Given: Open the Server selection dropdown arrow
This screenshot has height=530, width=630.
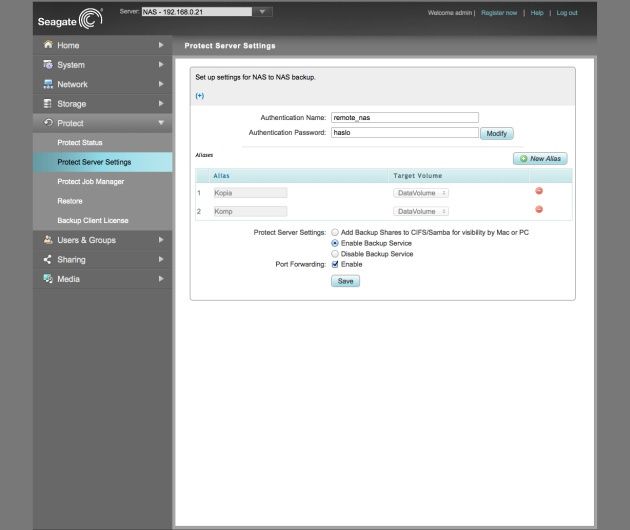Looking at the screenshot, I should point(262,12).
